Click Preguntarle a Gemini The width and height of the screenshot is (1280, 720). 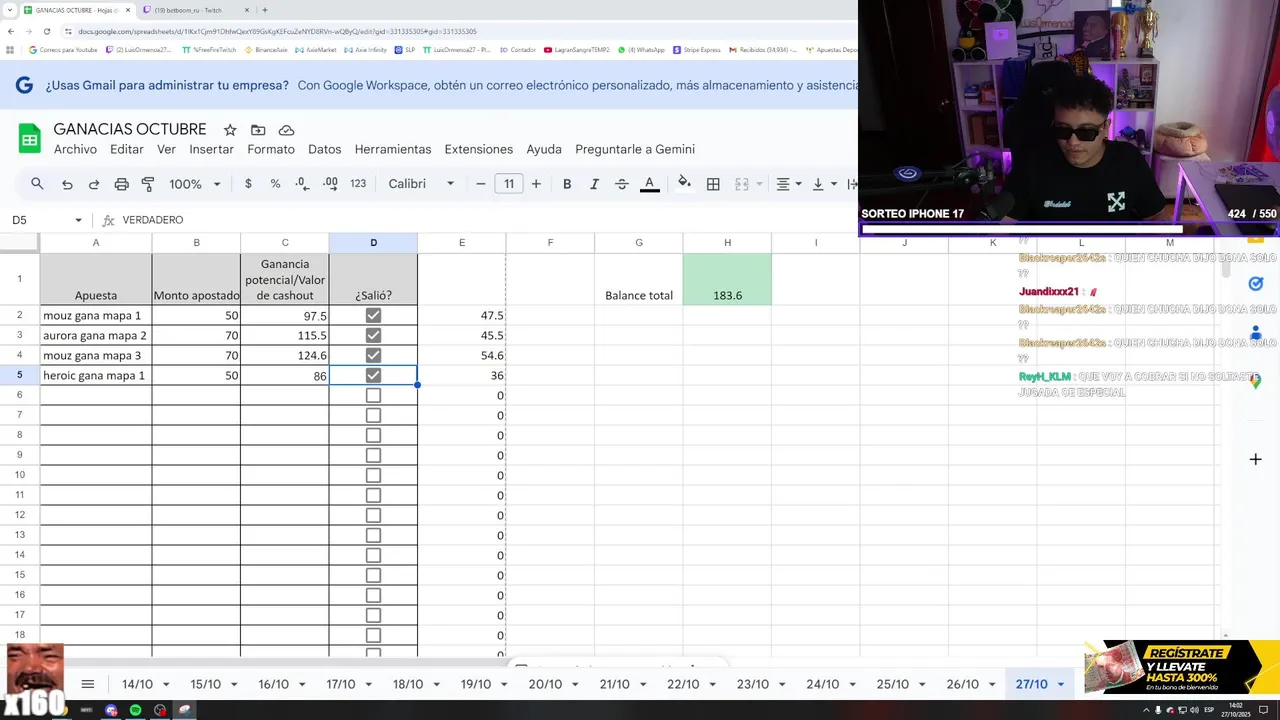click(635, 149)
